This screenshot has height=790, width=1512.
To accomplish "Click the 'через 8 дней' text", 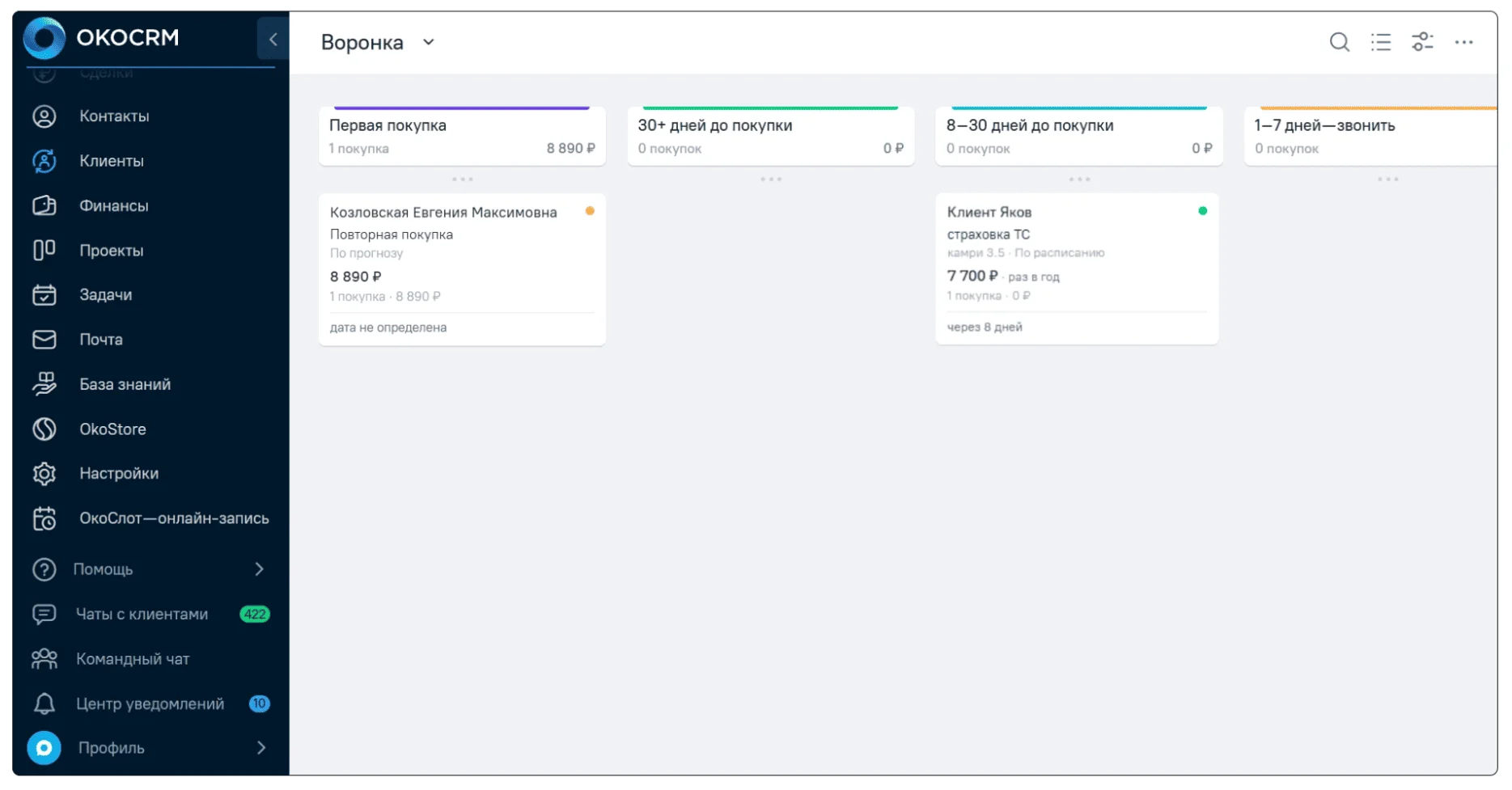I will [985, 327].
